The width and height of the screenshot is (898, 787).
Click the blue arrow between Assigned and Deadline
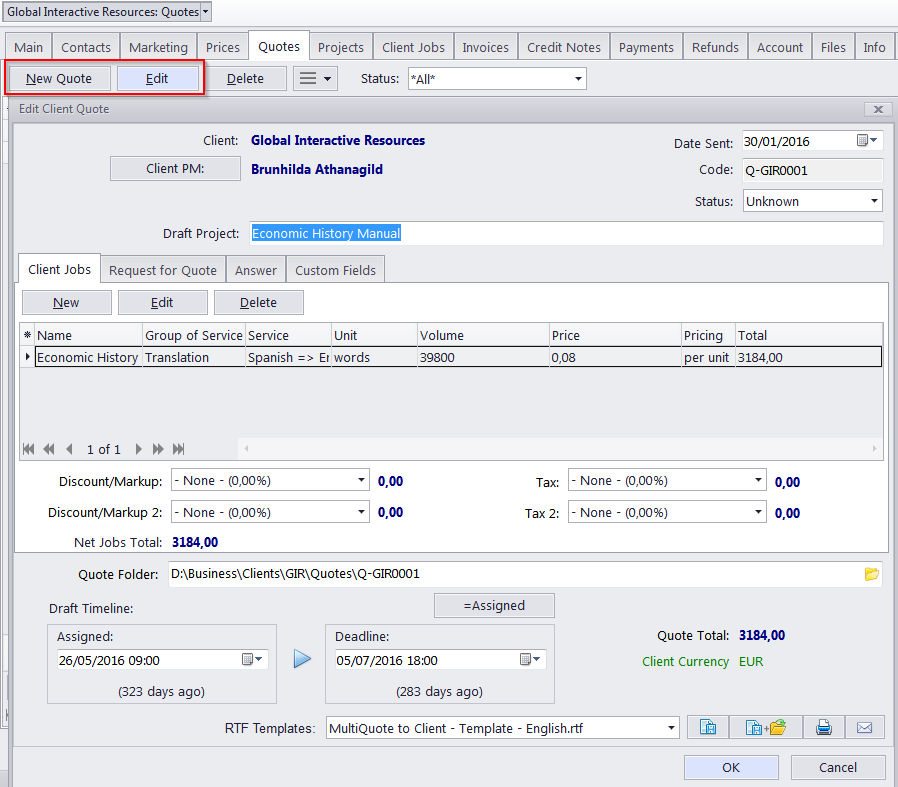tap(302, 659)
